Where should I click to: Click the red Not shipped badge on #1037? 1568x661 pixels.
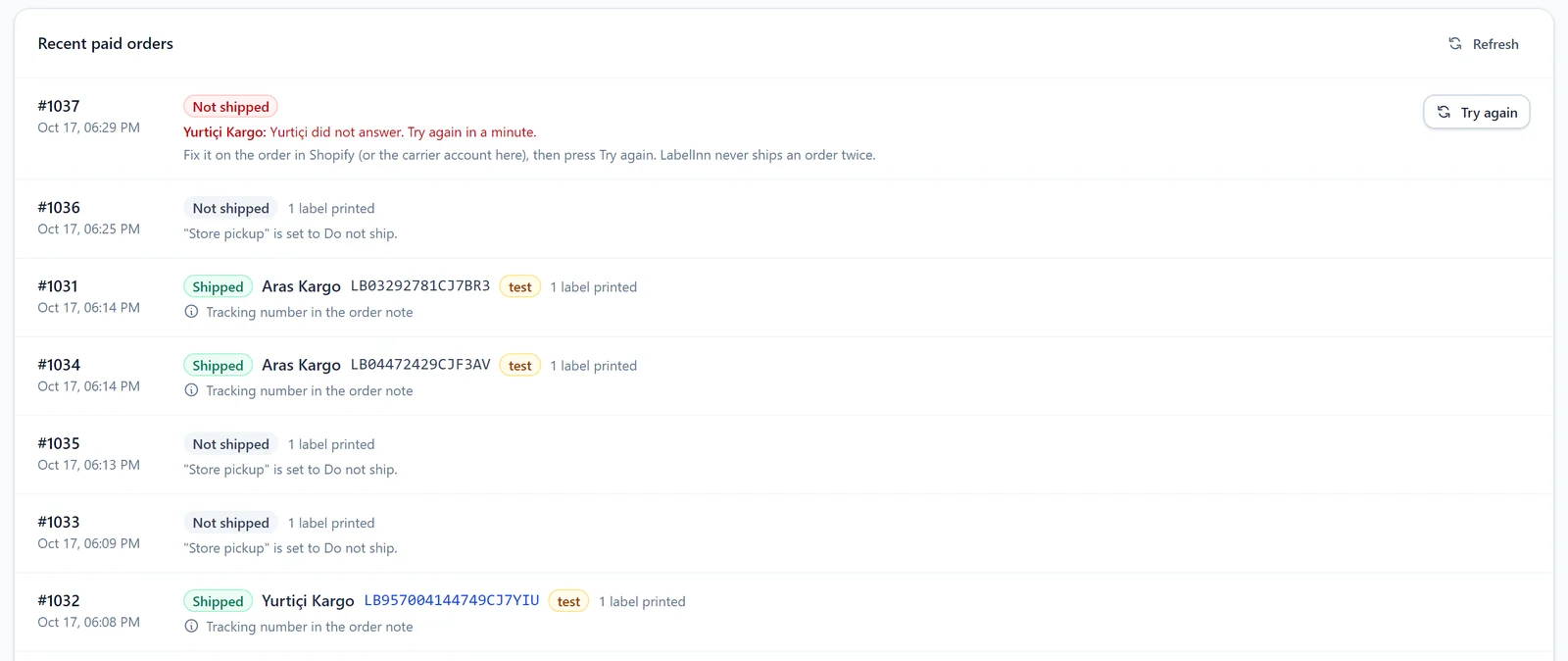tap(230, 107)
